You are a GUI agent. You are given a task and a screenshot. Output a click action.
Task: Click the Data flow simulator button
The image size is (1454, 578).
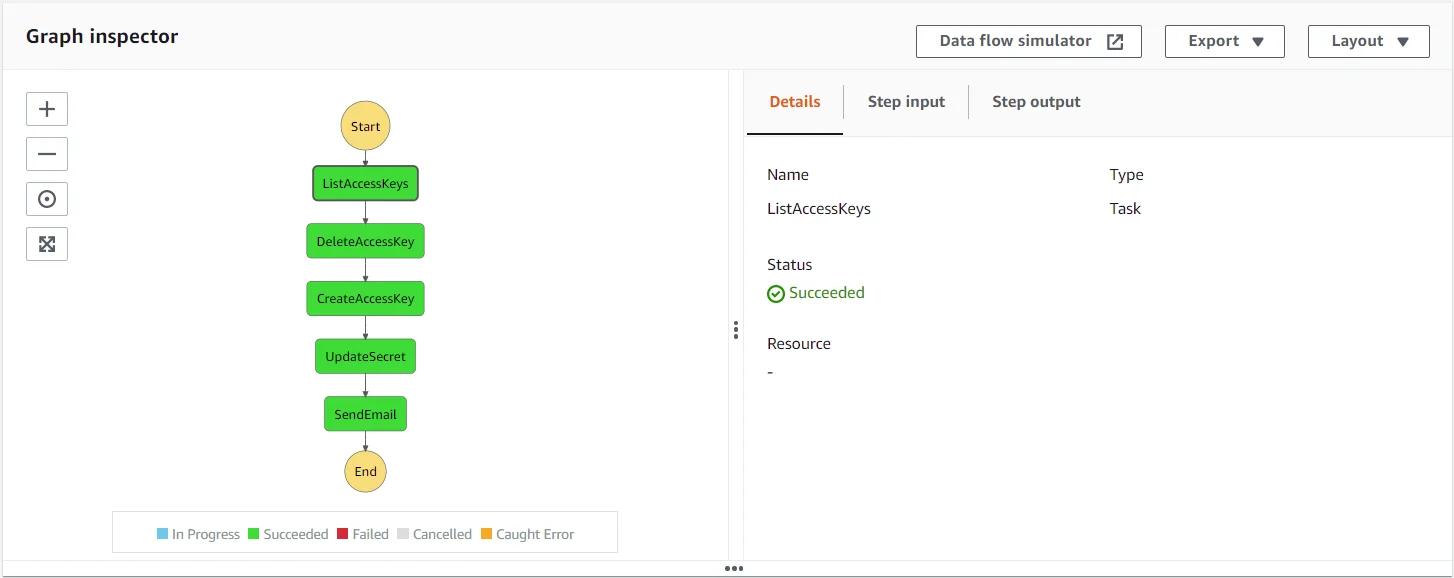(1017, 41)
